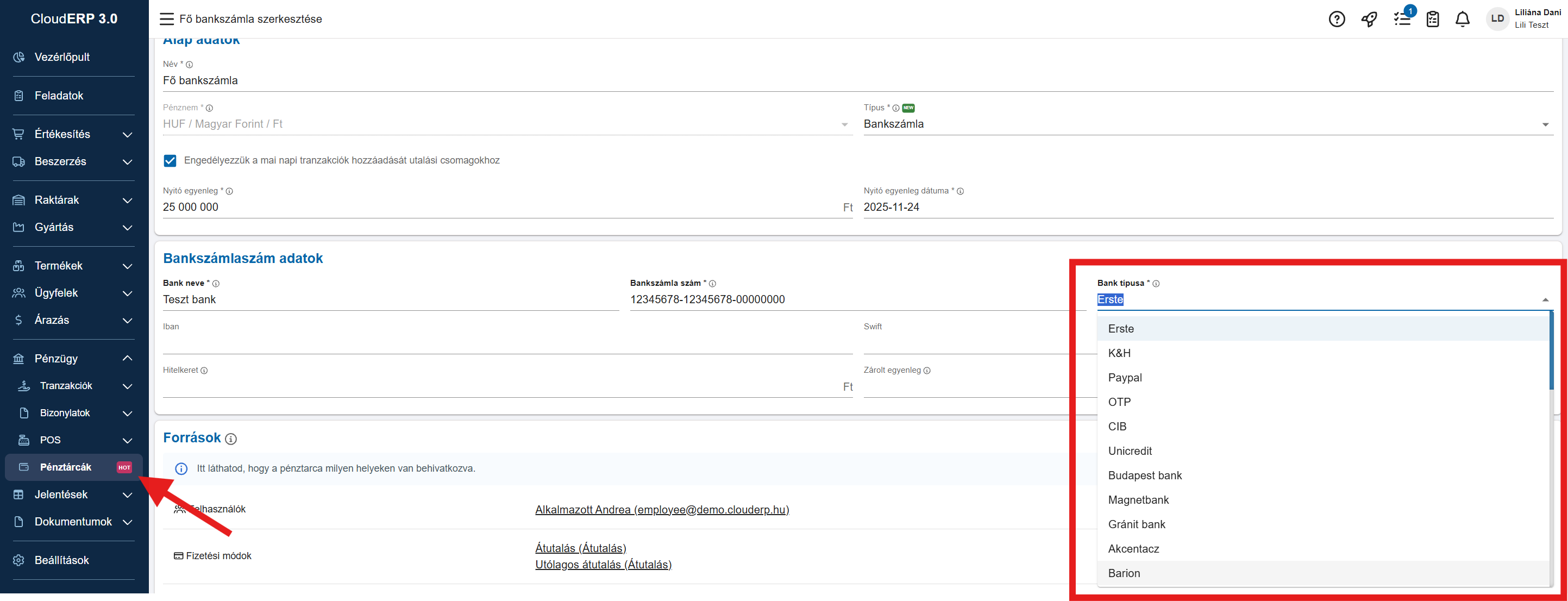Open Alkalmazott Andrea user link

tap(662, 510)
